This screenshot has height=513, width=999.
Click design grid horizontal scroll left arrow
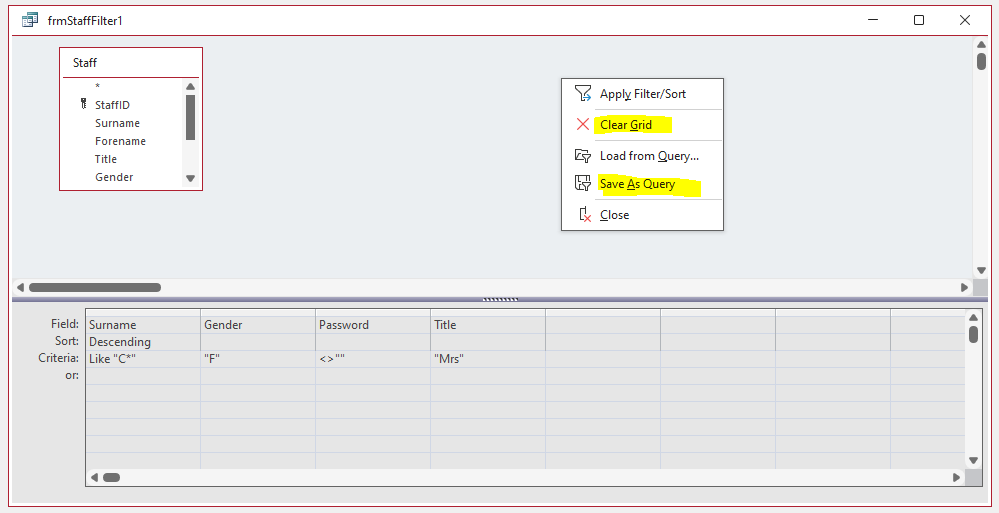(x=94, y=477)
